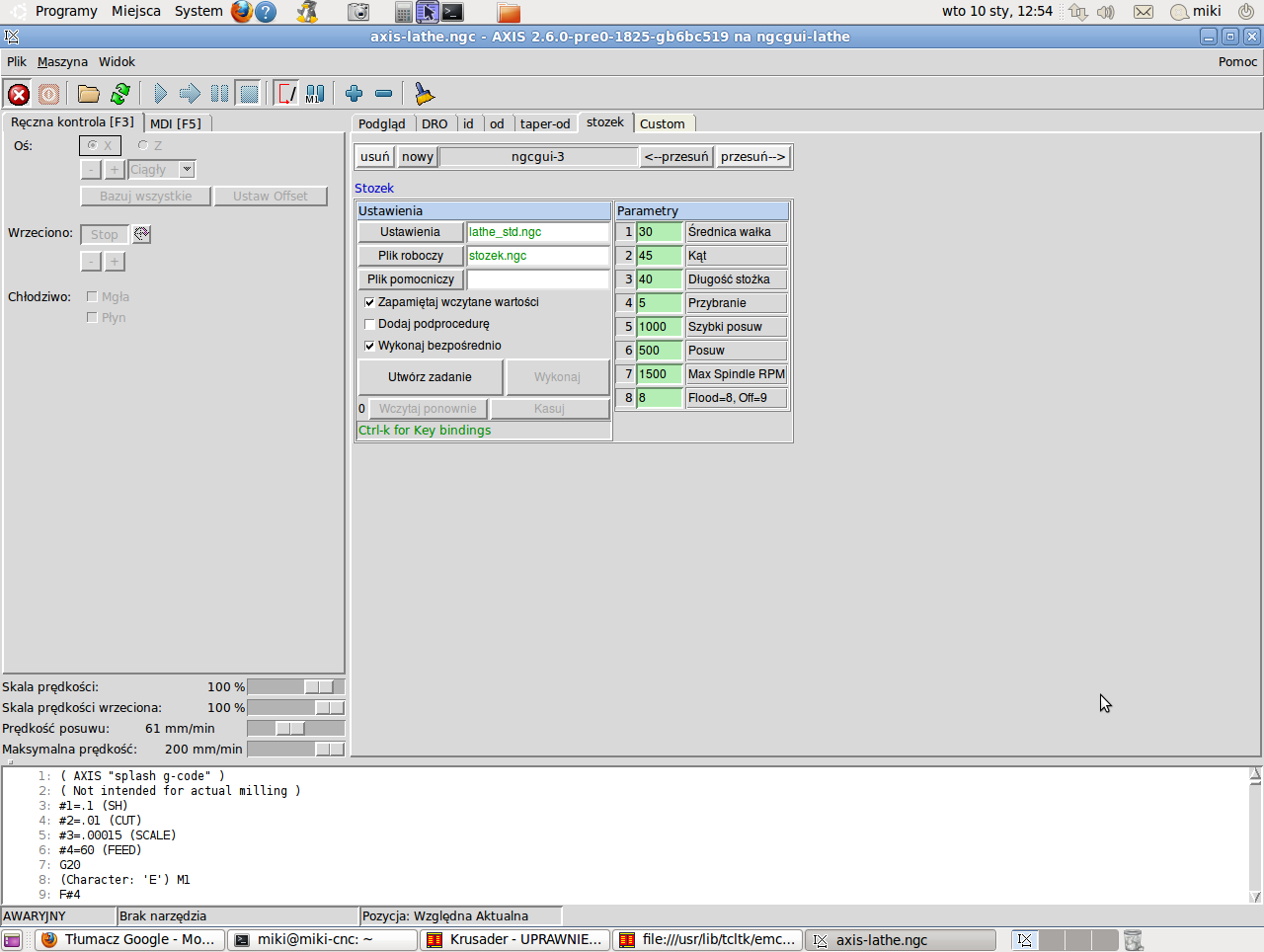The width and height of the screenshot is (1264, 952).
Task: Toggle skip lines with slash icon
Action: pos(286,94)
